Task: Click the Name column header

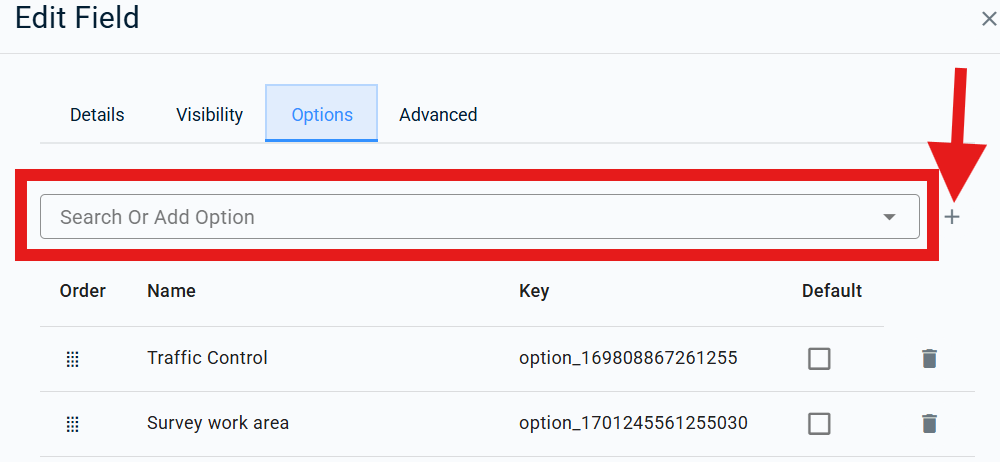Action: pos(171,291)
